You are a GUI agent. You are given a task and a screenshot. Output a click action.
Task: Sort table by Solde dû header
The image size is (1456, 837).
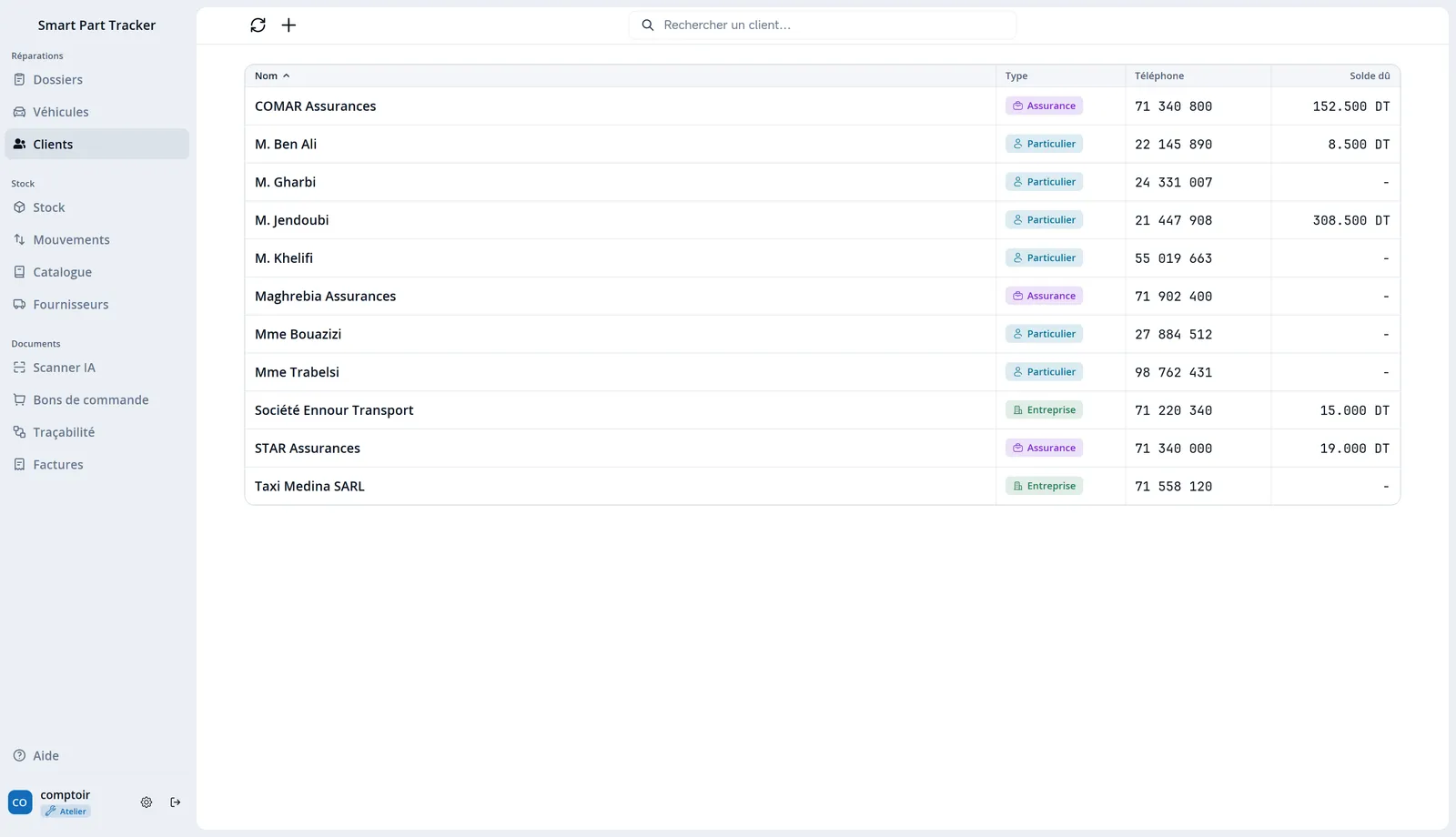[x=1370, y=76]
